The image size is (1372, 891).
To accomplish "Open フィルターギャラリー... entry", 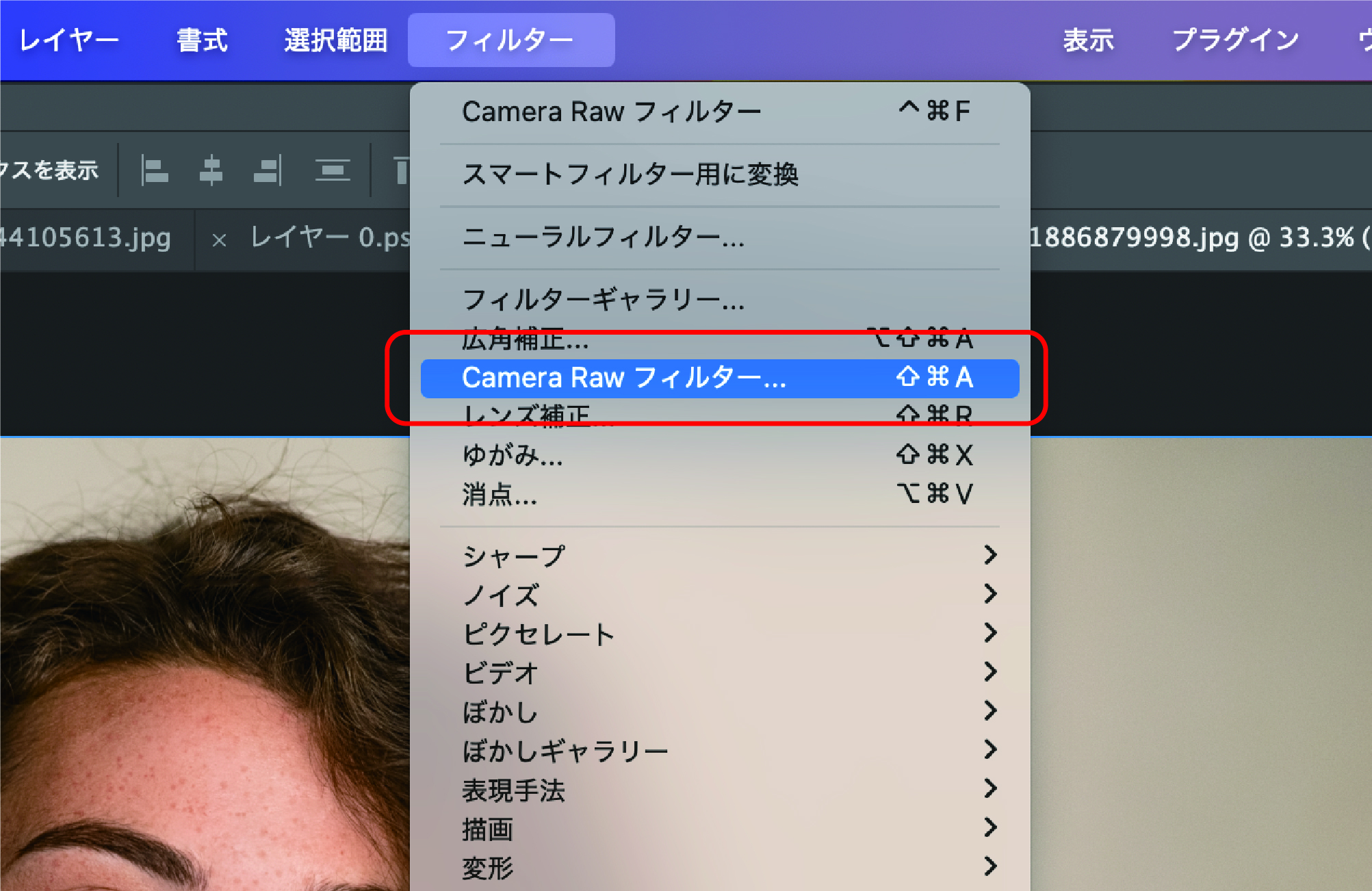I will point(603,300).
